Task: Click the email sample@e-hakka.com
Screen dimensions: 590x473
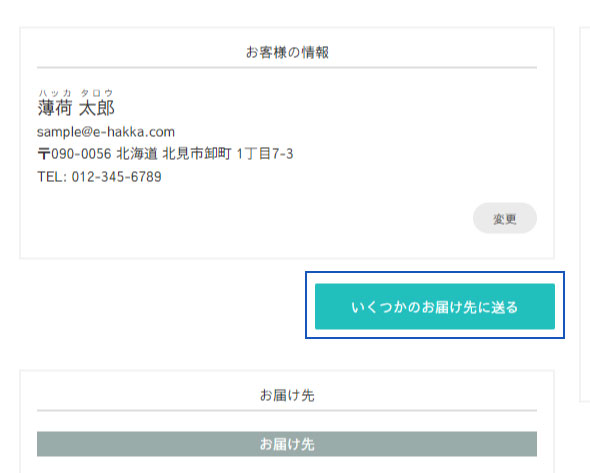Action: (106, 132)
